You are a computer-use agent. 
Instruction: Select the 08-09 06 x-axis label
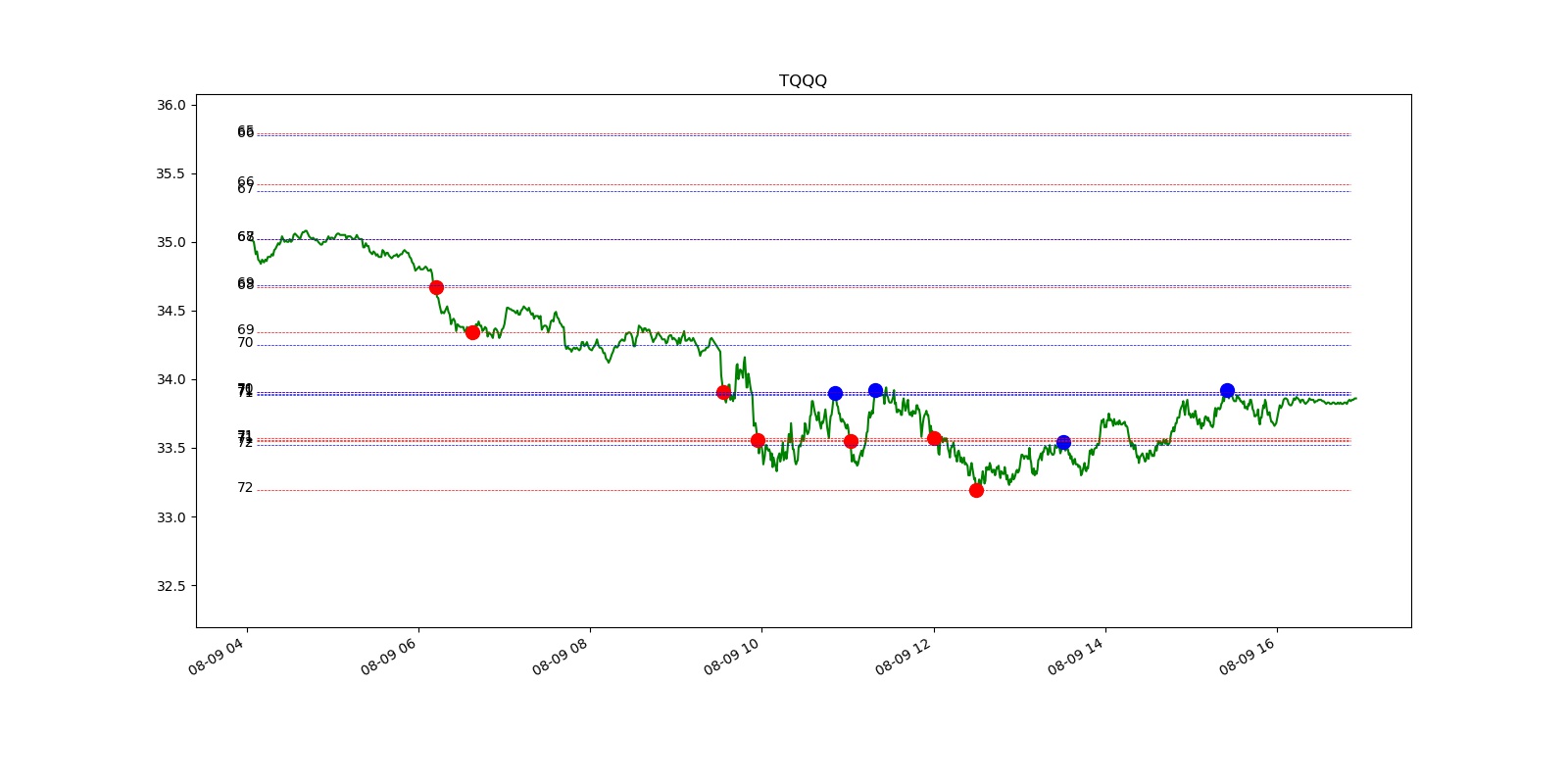tap(389, 656)
